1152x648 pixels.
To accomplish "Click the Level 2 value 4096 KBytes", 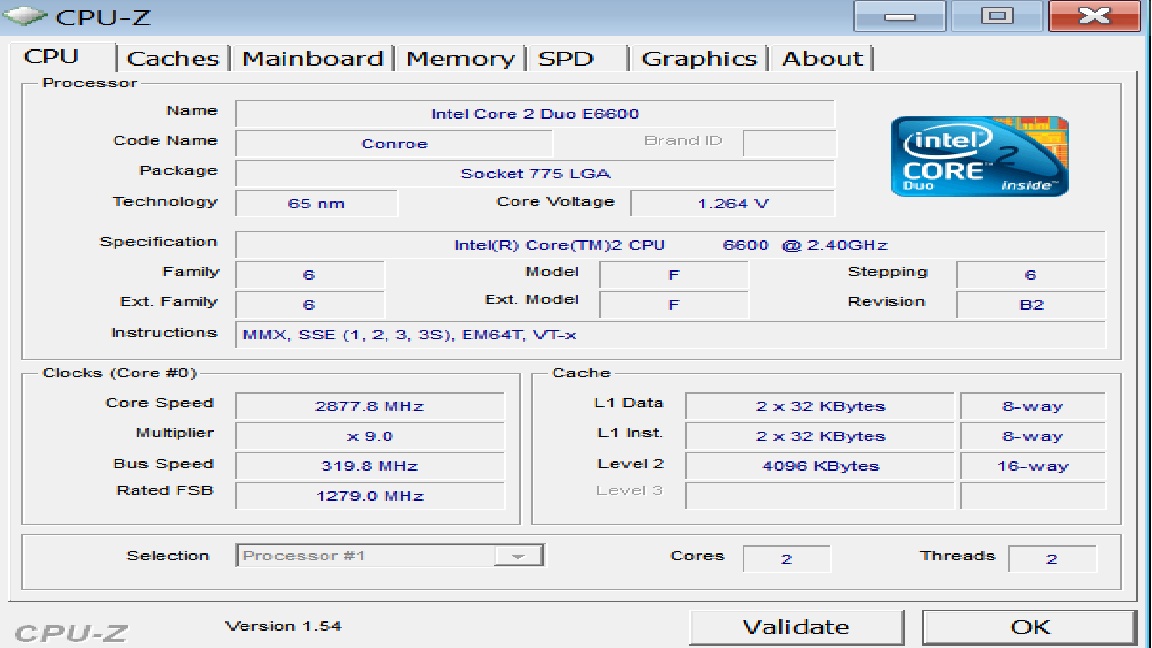I will [820, 466].
